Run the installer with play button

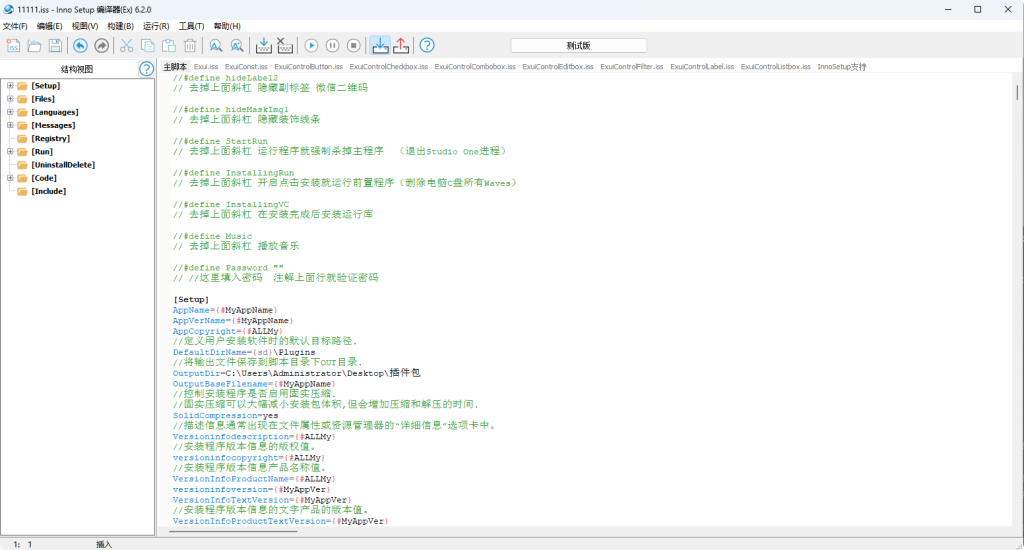(311, 46)
